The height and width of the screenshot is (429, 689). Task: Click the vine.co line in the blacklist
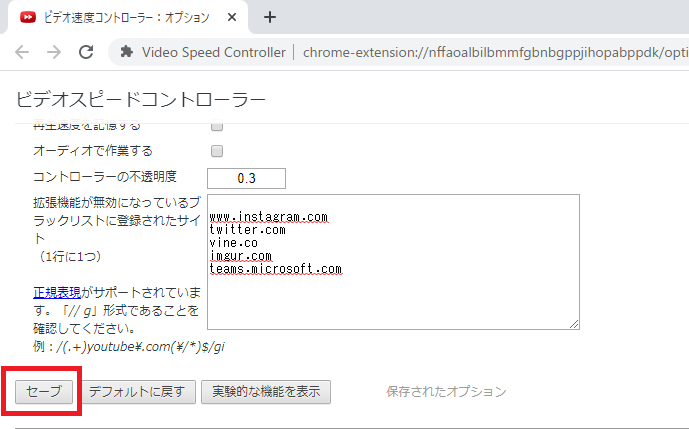[233, 243]
